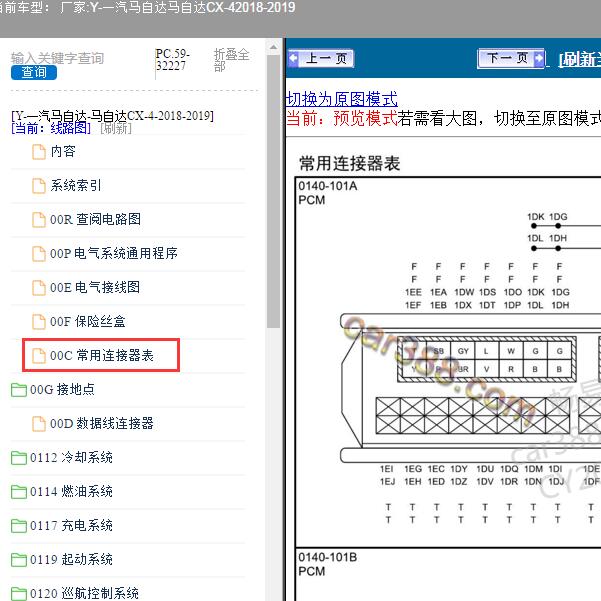601x601 pixels.
Task: Click the left arrow icon on 上一页 button
Action: (x=294, y=59)
